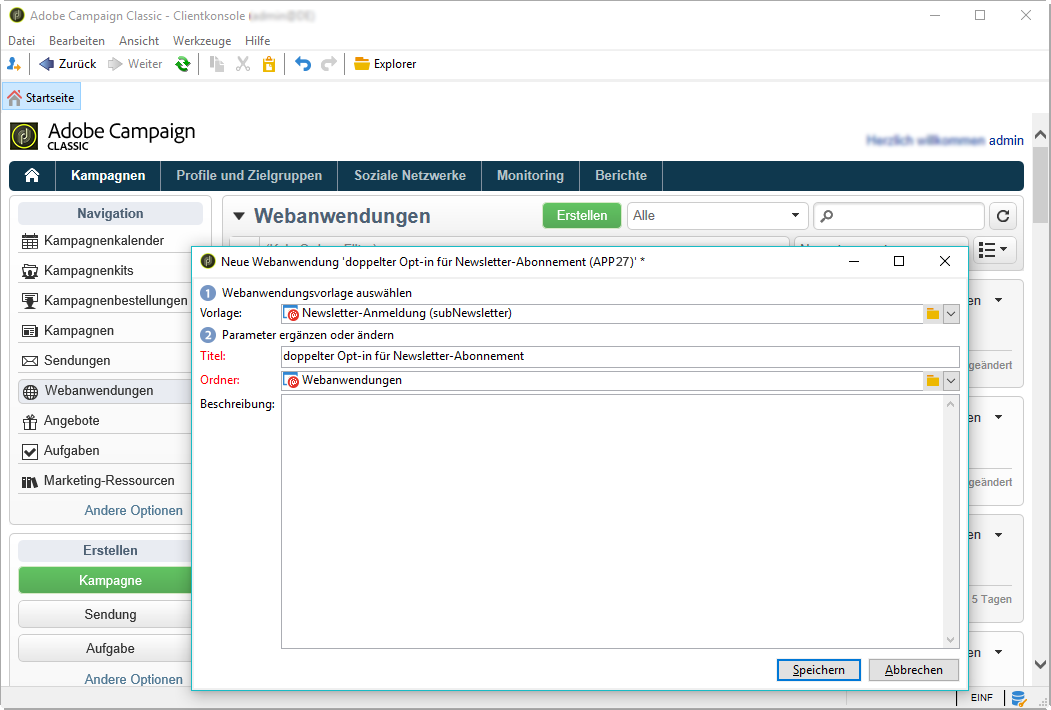
Task: Click the folder icon beside Ordner field
Action: coord(932,381)
